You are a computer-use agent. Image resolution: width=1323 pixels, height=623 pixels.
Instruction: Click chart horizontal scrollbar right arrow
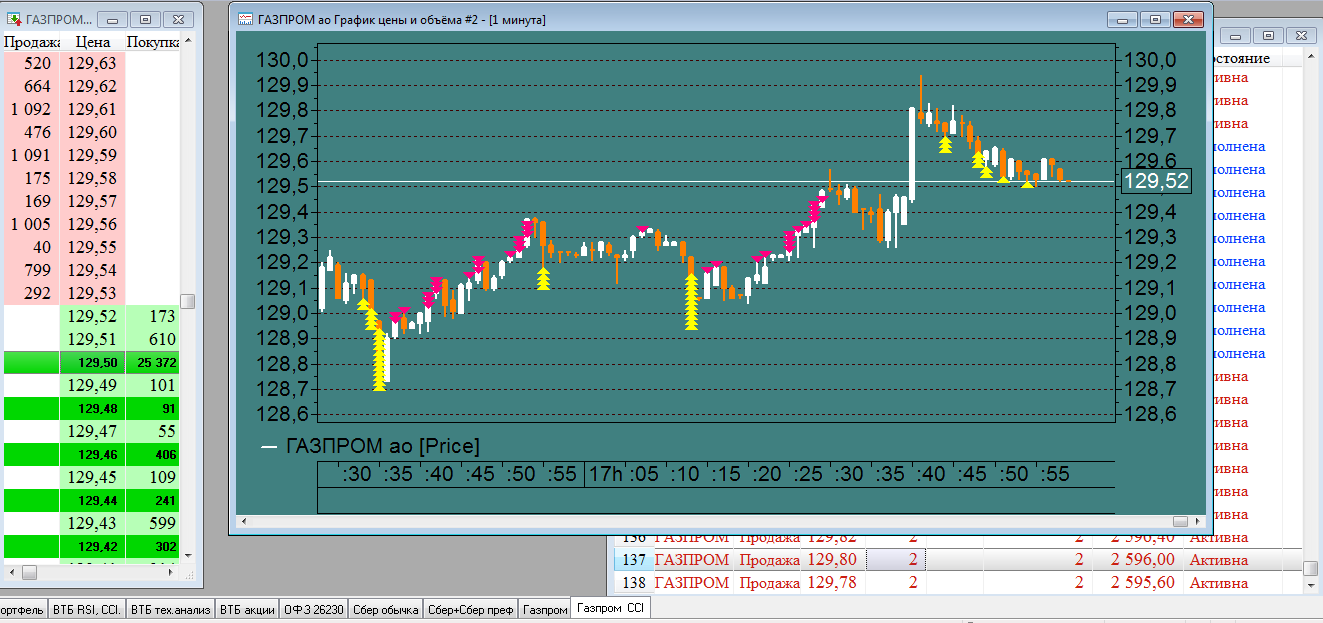pyautogui.click(x=1198, y=521)
